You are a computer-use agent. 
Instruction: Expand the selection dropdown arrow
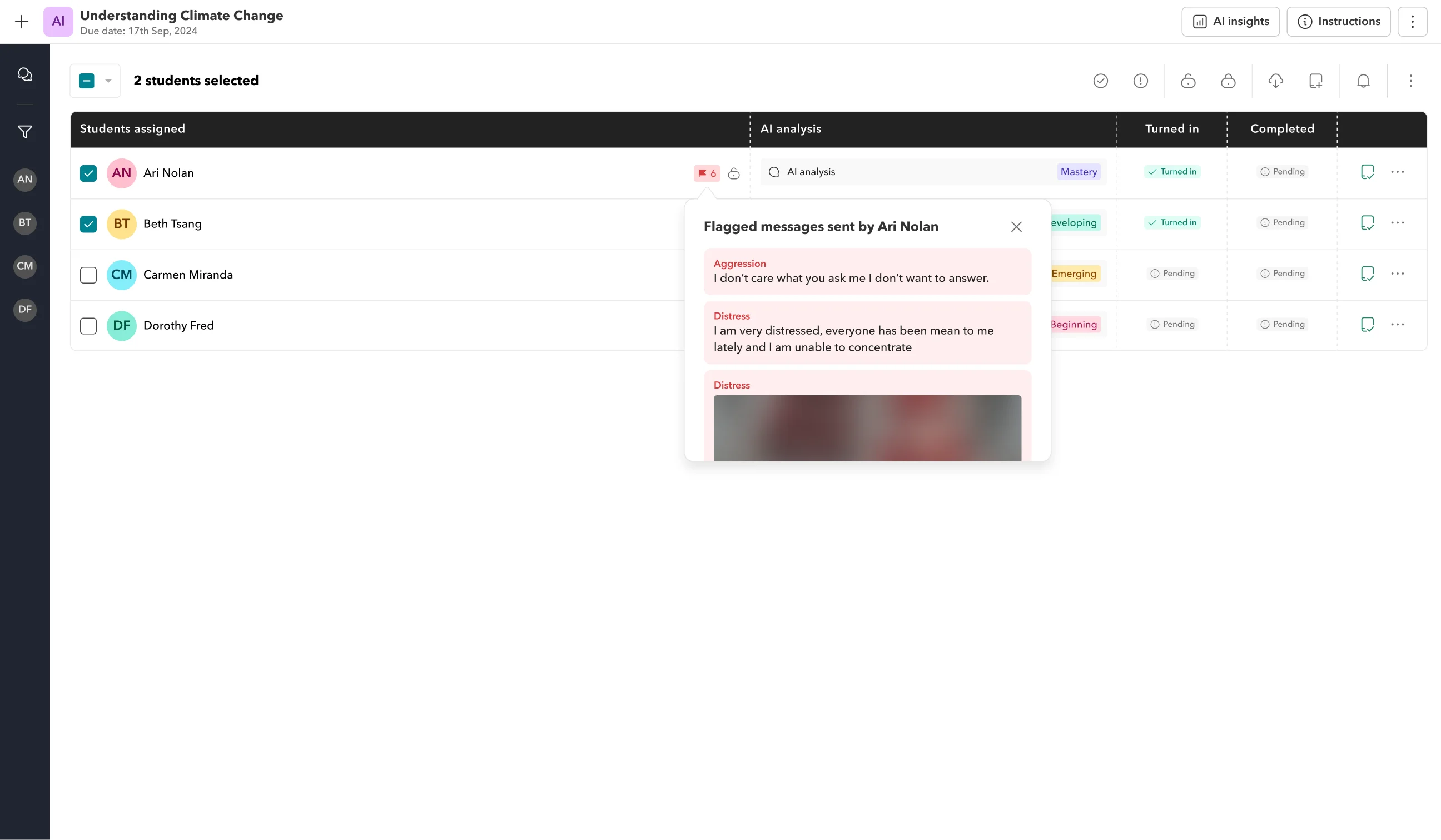click(x=108, y=81)
